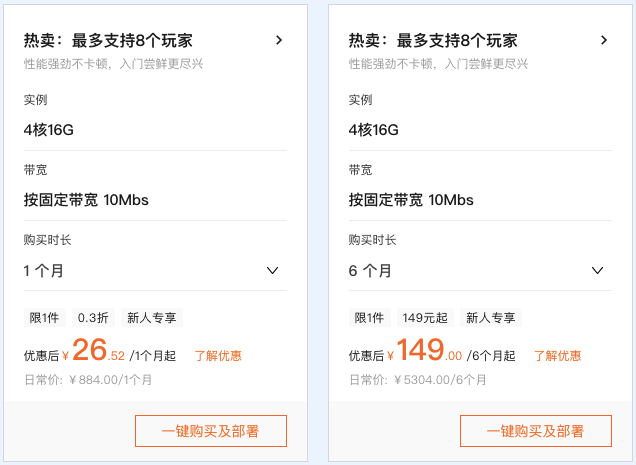Click the arrow icon in the 6 个月 plan header
Screen dimensions: 636x465
tap(604, 41)
